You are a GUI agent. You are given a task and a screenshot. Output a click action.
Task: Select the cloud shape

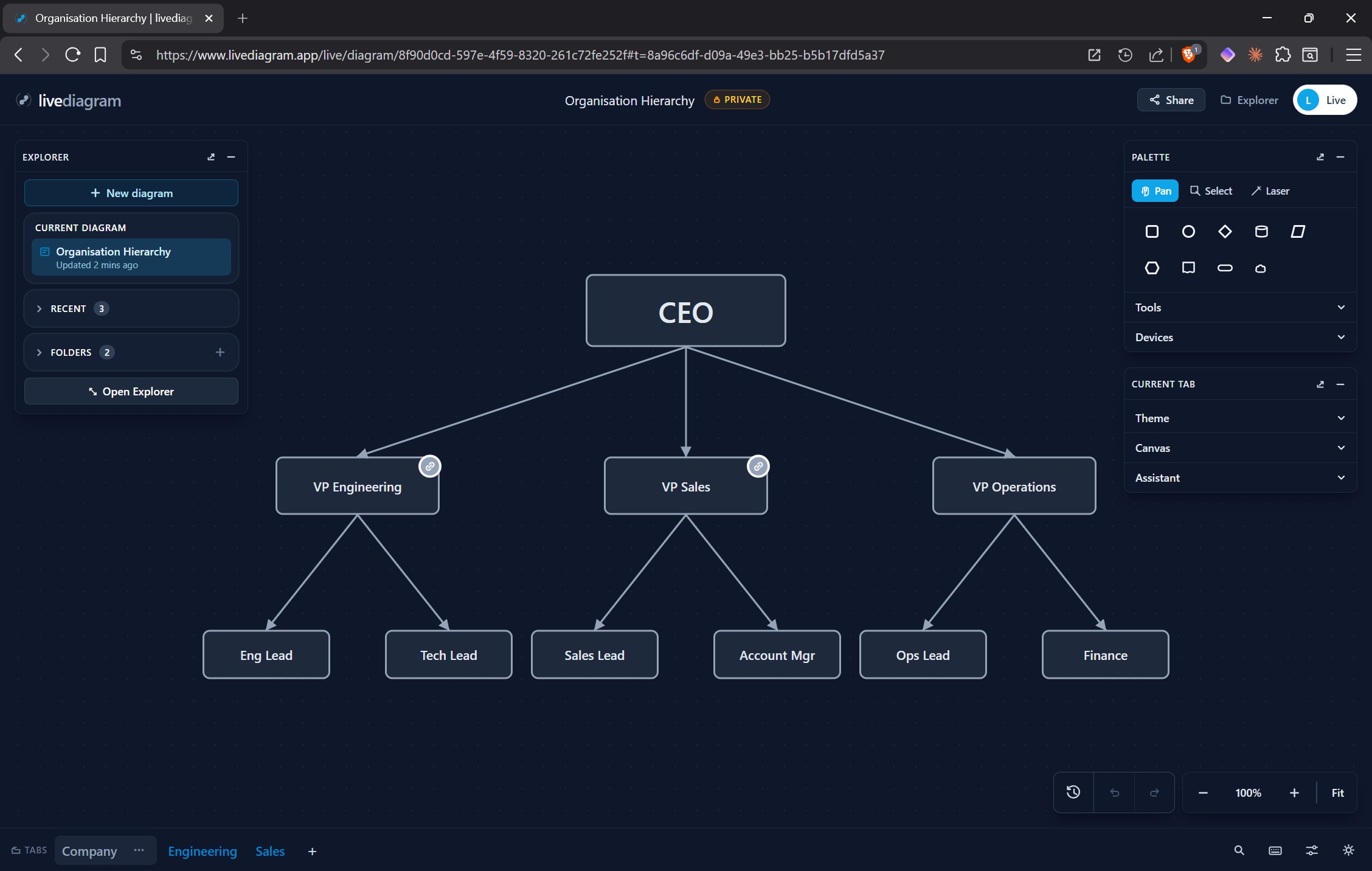[x=1261, y=268]
